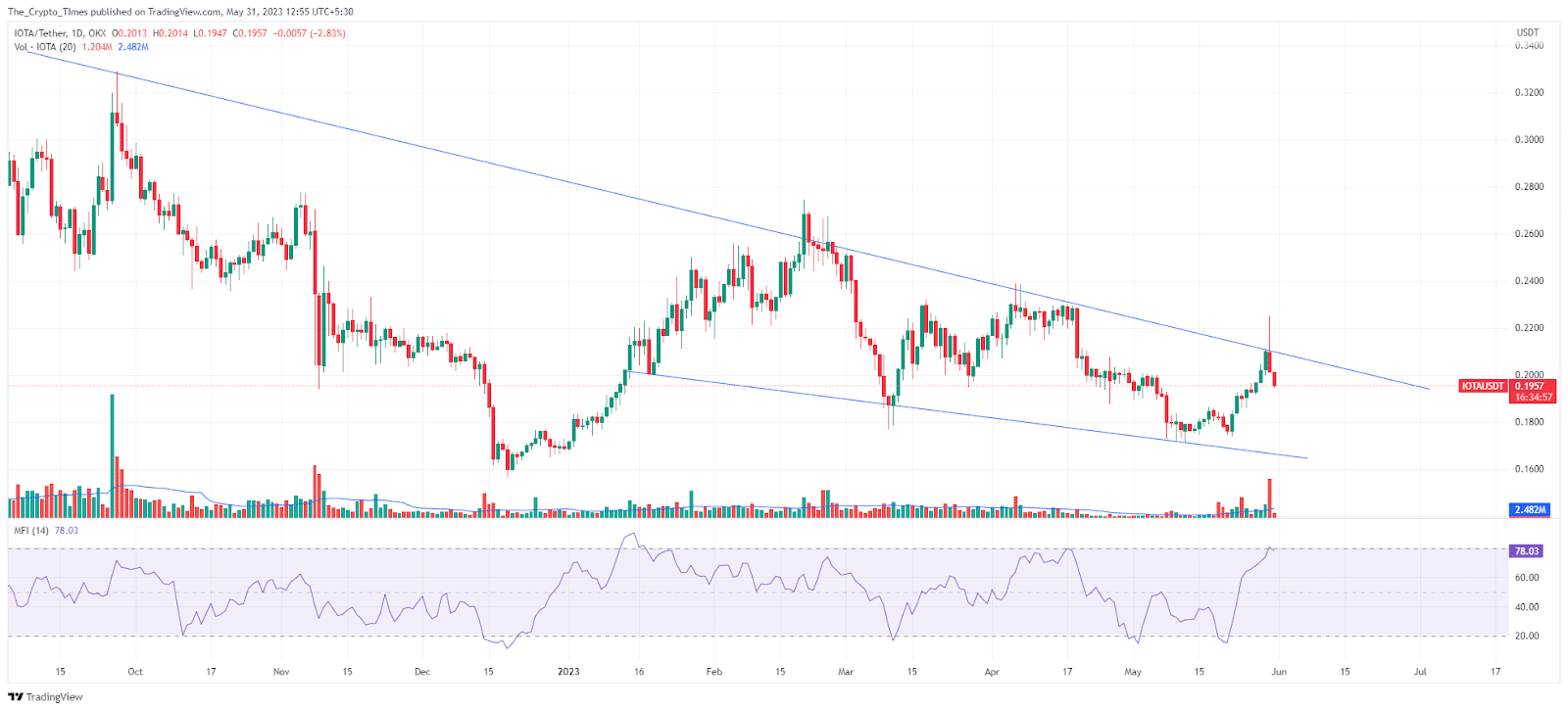
Task: Click the 0.2200 price axis label
Action: click(x=1529, y=328)
